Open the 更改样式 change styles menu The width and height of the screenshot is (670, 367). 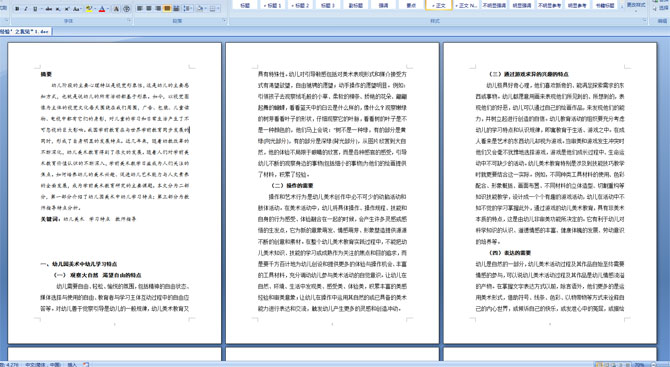(636, 7)
